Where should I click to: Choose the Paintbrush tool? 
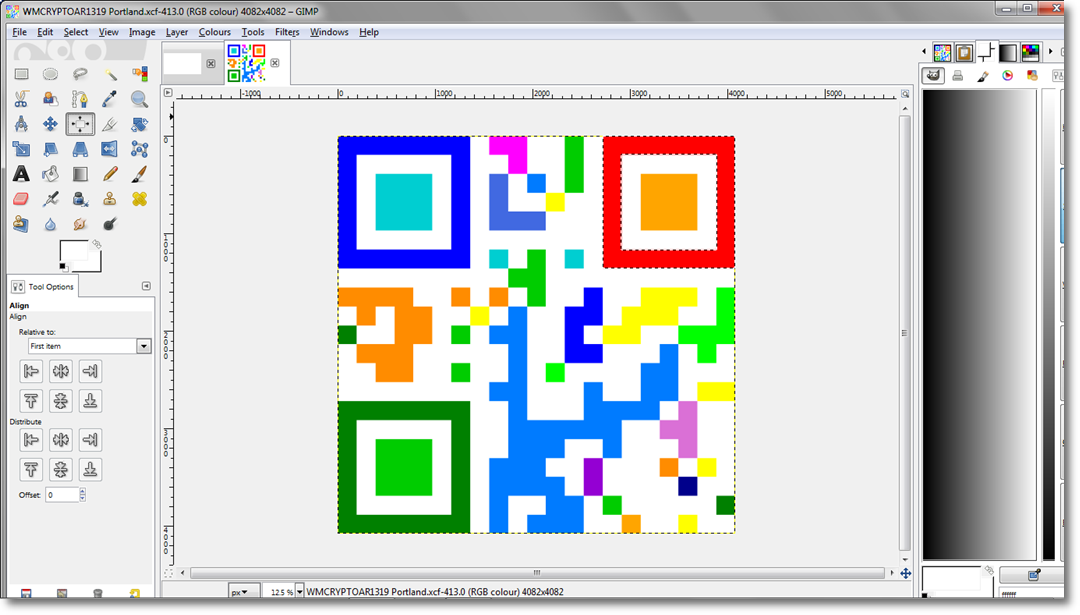coord(139,174)
